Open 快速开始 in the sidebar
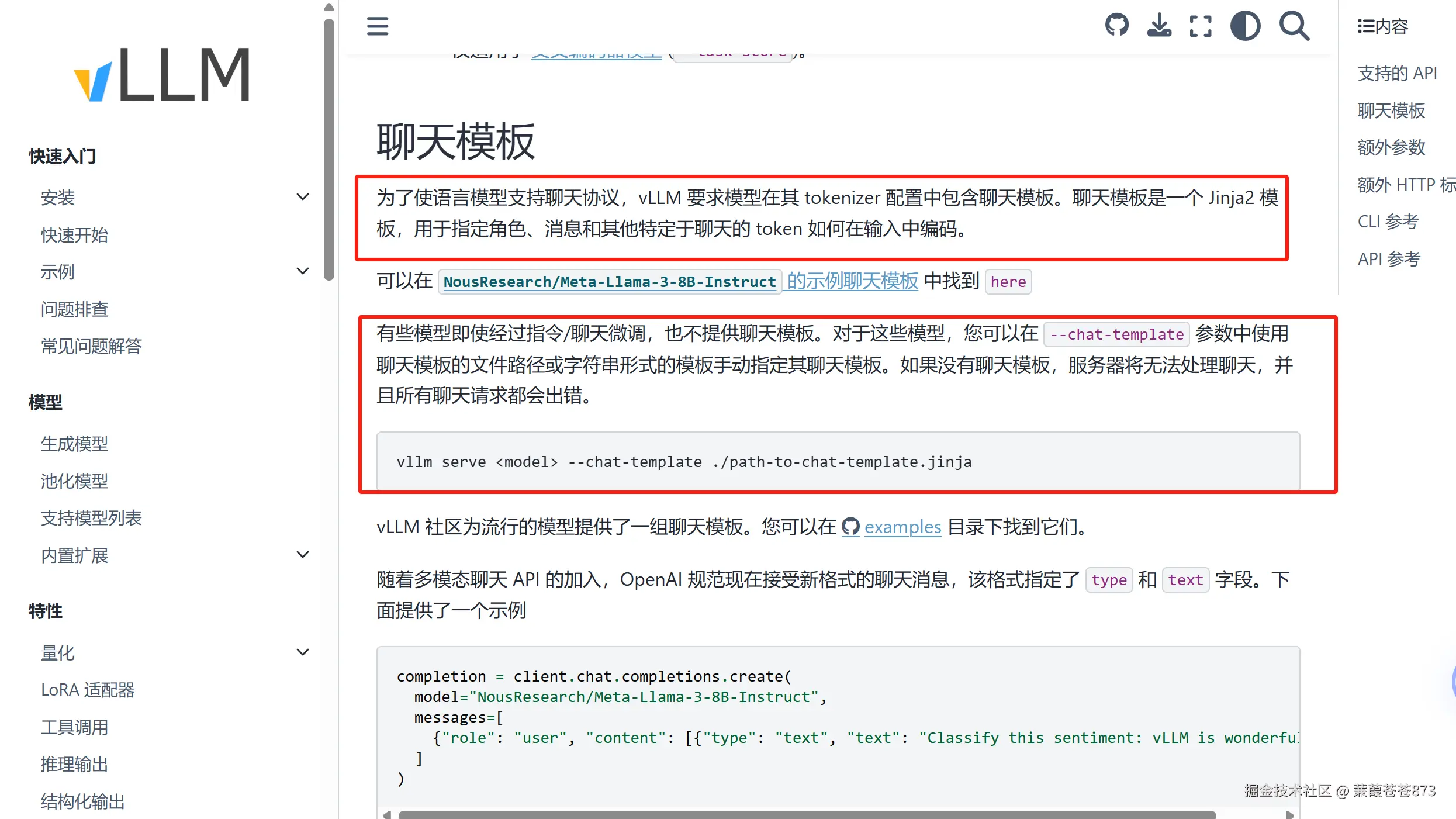 click(74, 235)
